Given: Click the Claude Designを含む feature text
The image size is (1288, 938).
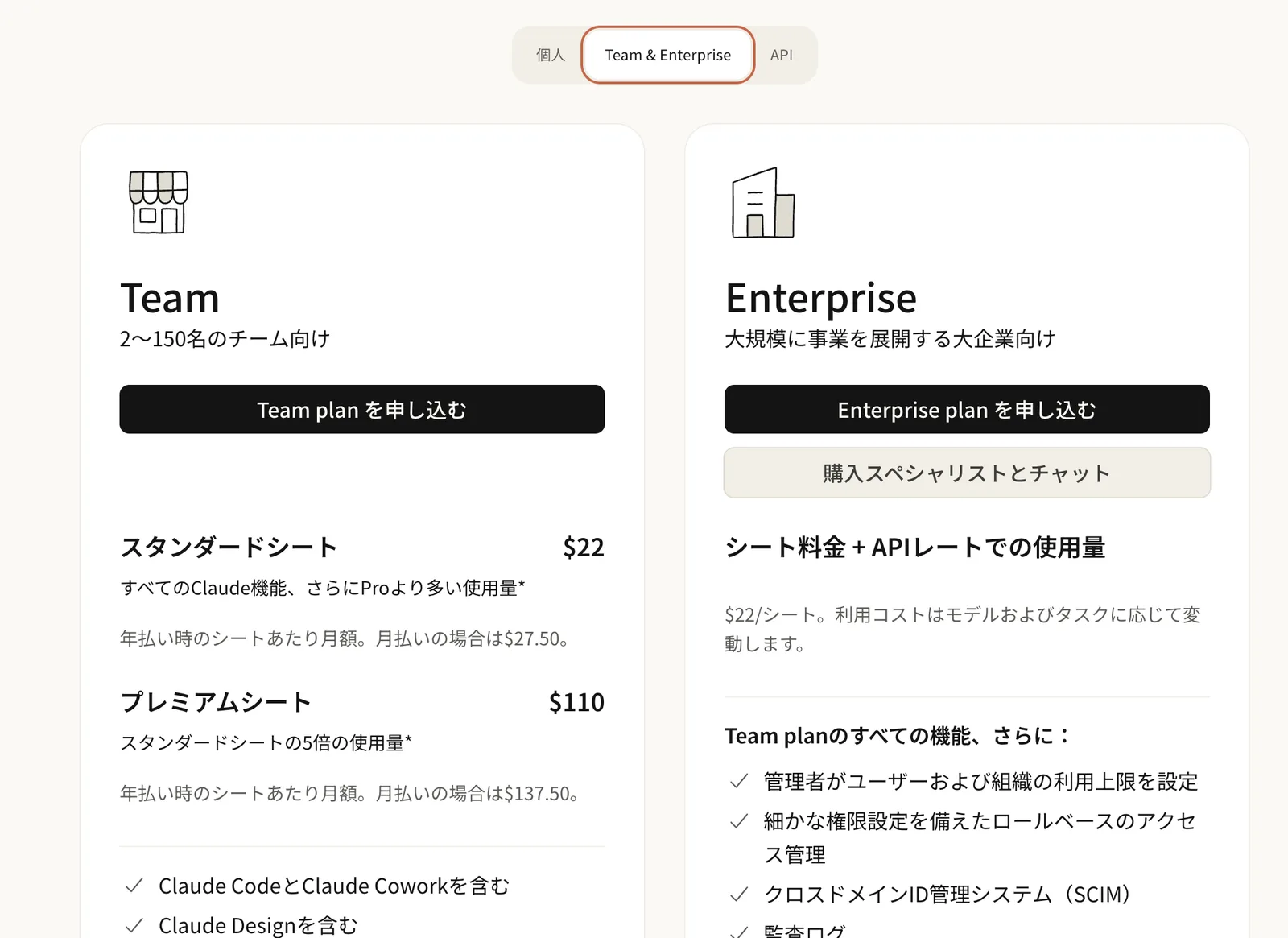Looking at the screenshot, I should coord(258,925).
